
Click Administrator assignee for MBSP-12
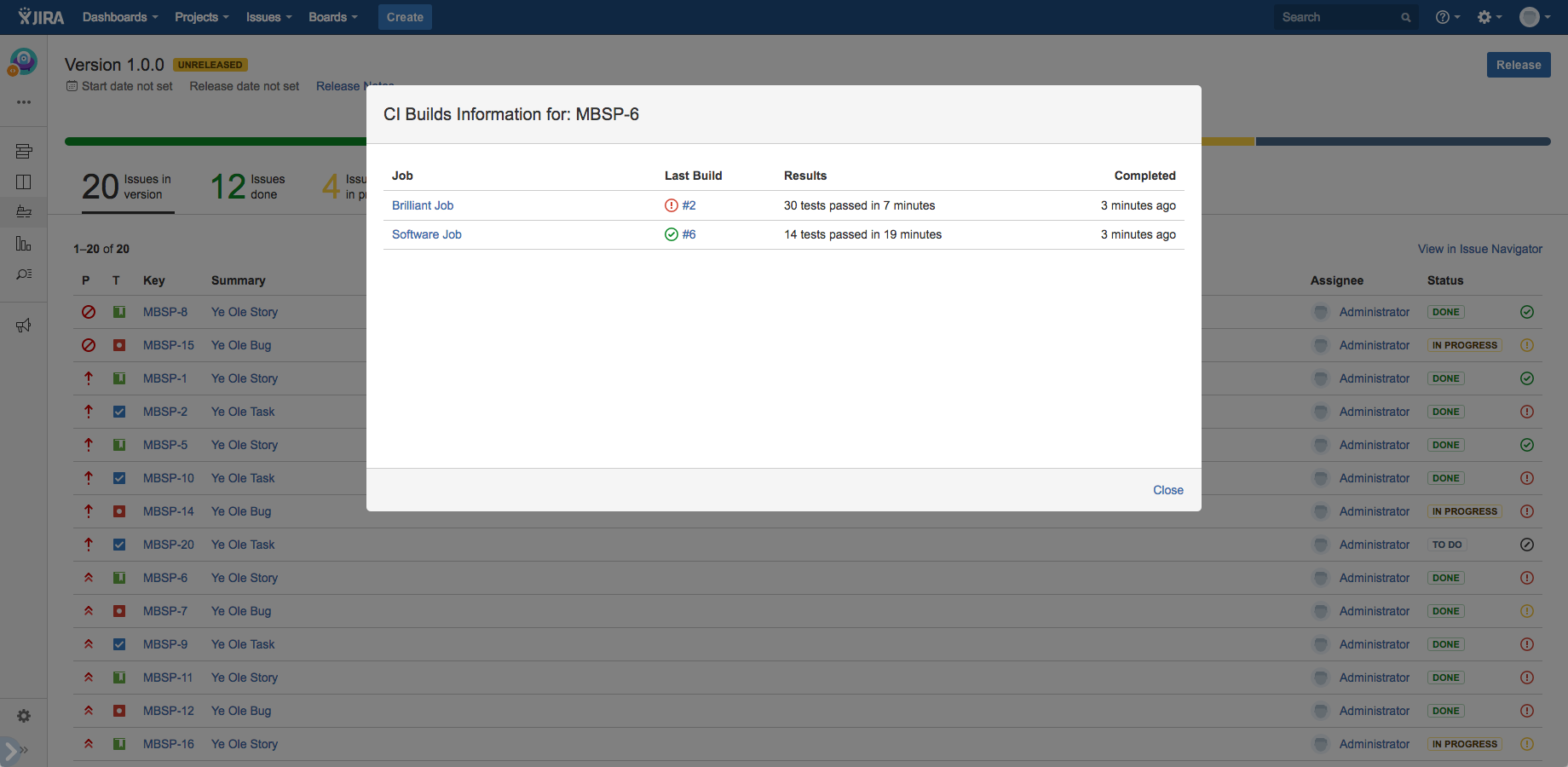[1375, 711]
